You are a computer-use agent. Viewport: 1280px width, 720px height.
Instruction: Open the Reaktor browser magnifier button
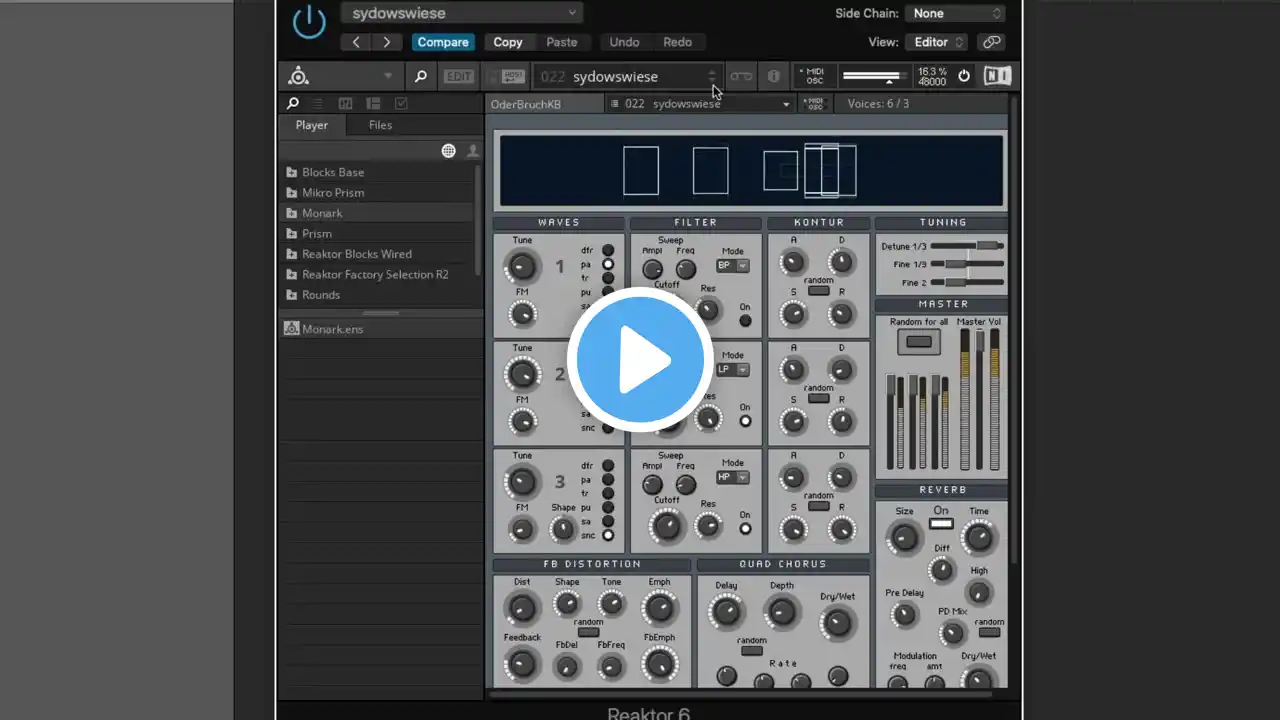(x=421, y=76)
